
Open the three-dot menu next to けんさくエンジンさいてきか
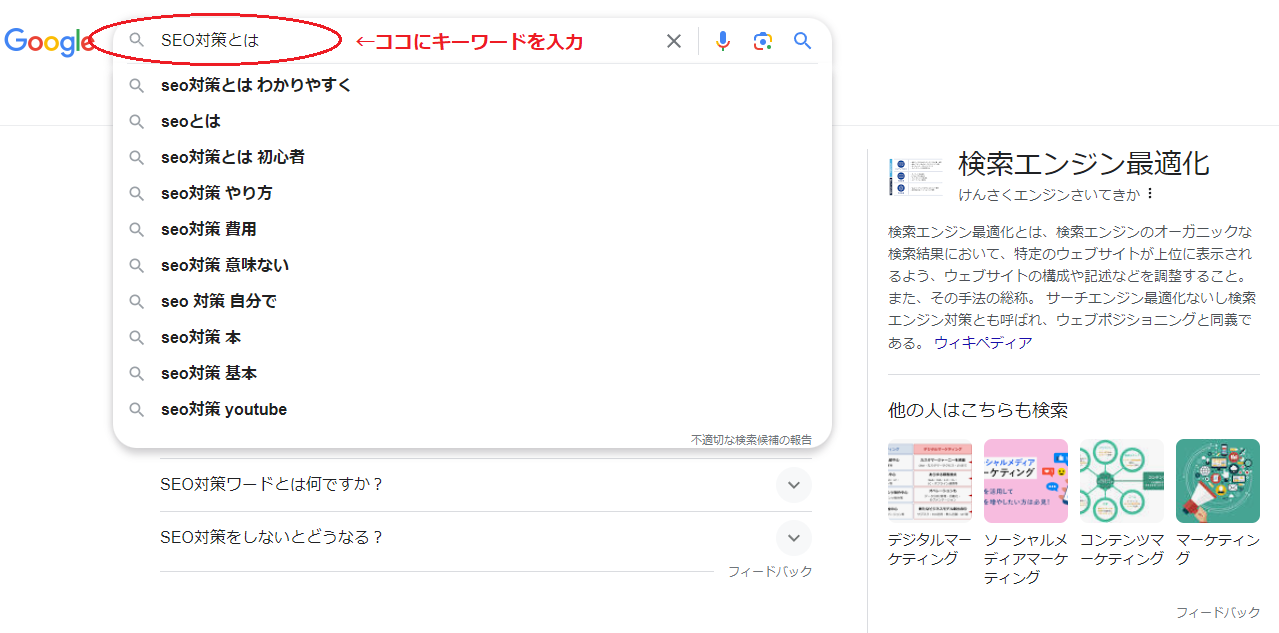click(x=1148, y=194)
